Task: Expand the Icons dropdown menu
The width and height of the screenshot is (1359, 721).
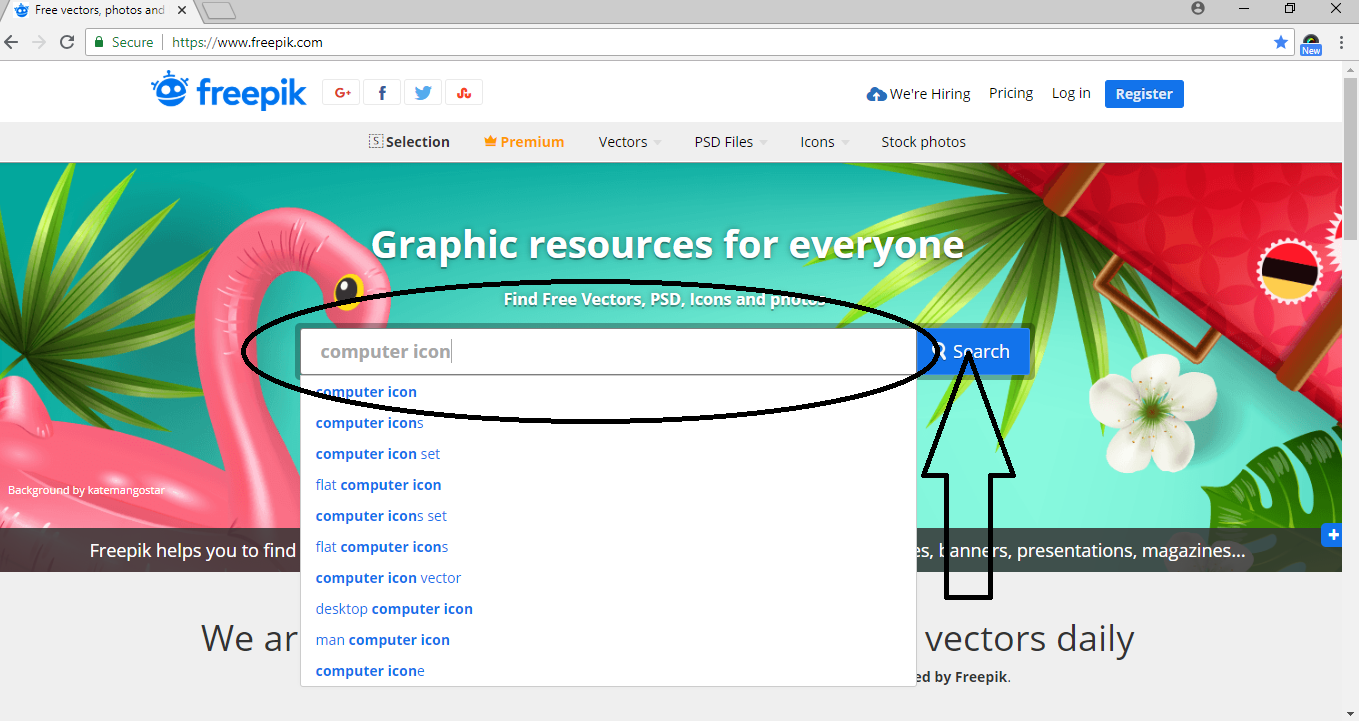Action: pos(825,142)
